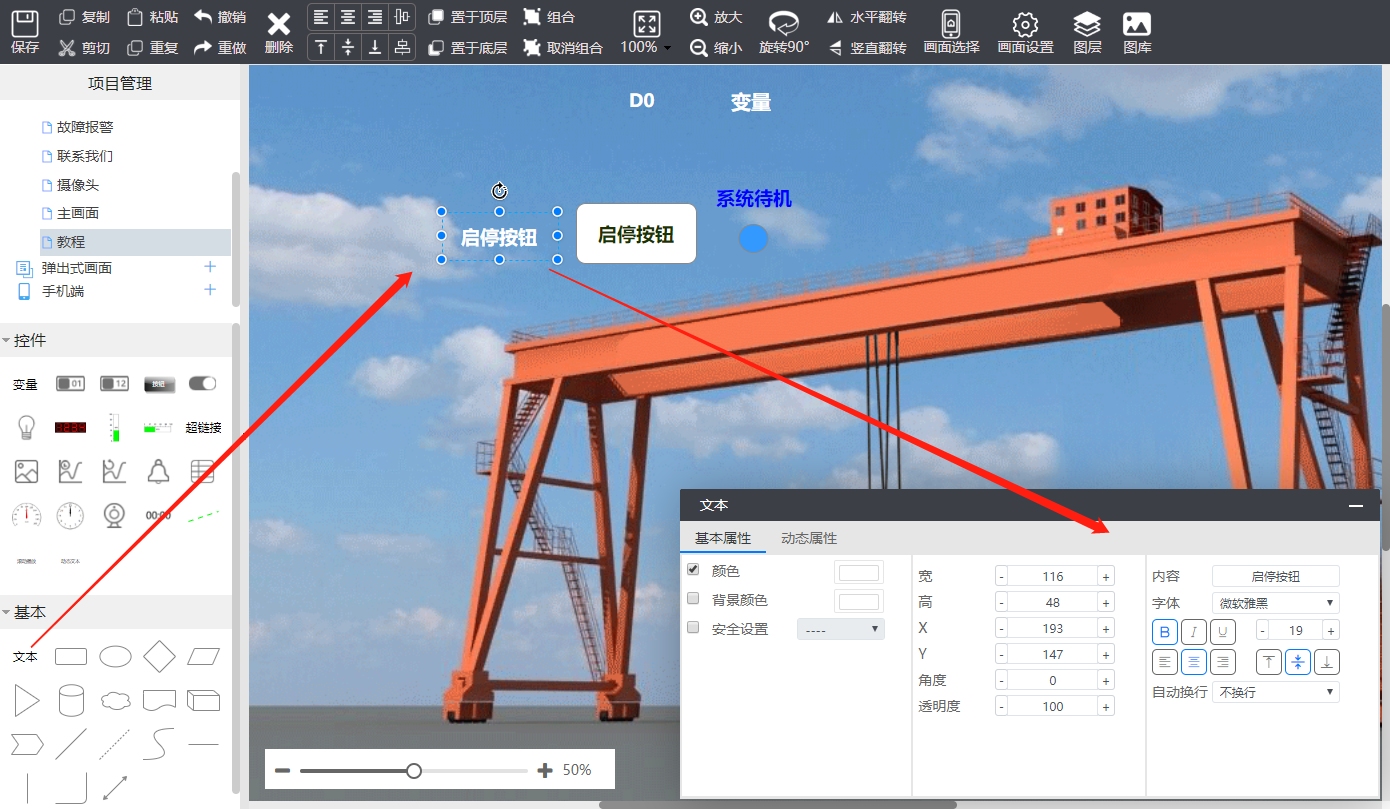Toggle the 颜色 checkbox
Screen dimensions: 1390x809
(x=693, y=570)
